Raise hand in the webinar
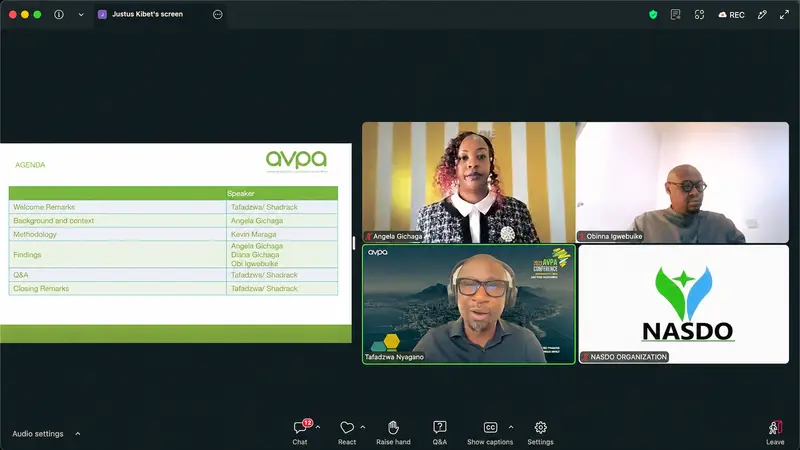This screenshot has width=800, height=450. click(393, 433)
